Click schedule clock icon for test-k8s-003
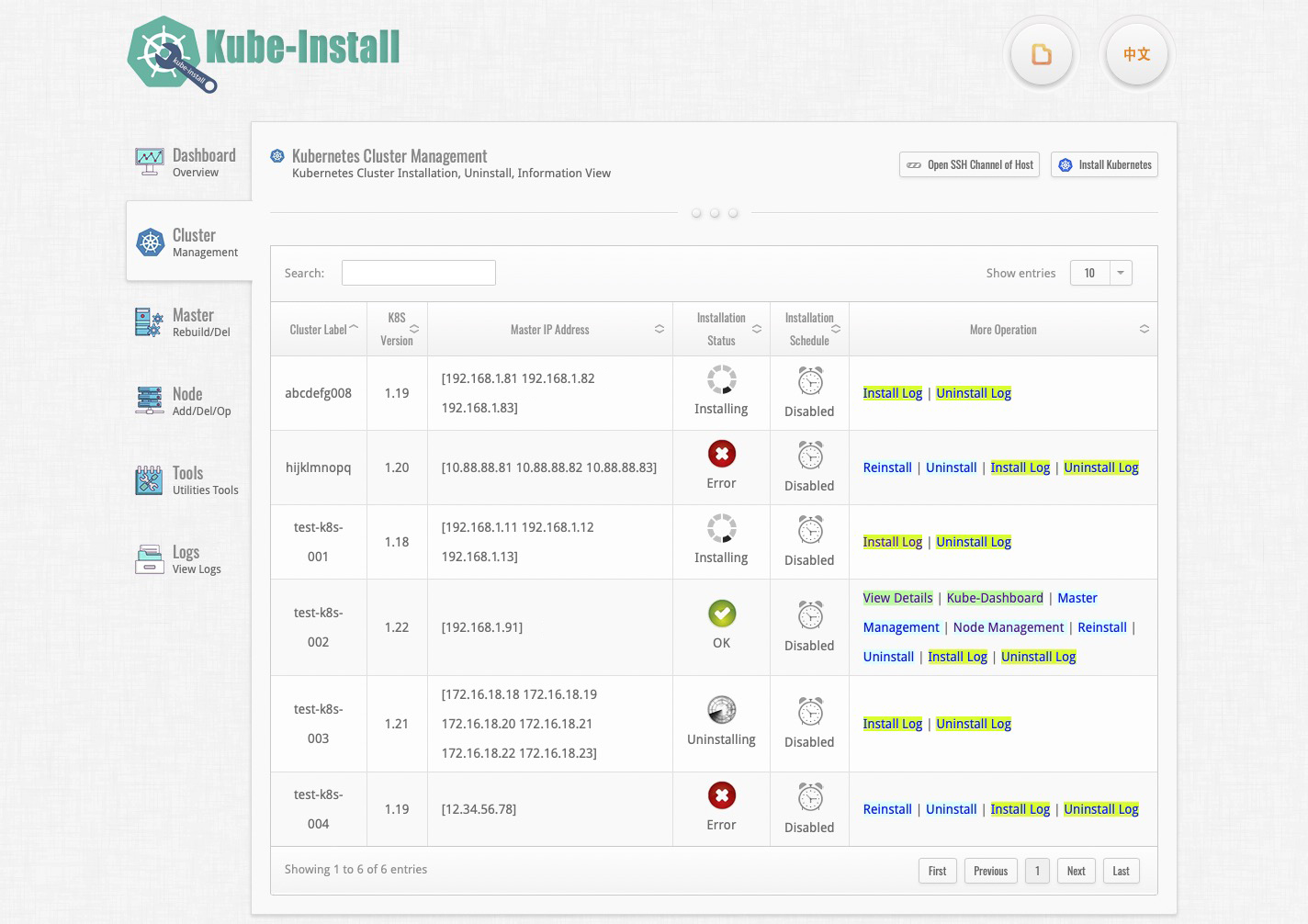The height and width of the screenshot is (924, 1308). [810, 711]
